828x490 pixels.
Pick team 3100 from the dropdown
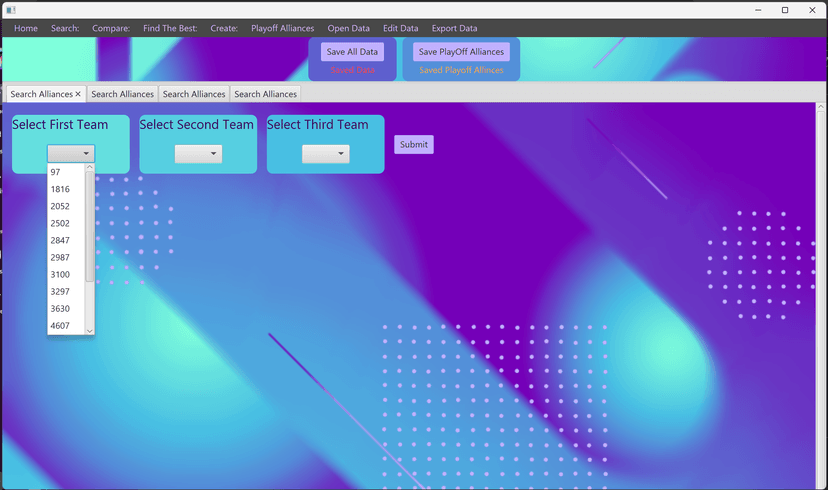[60, 274]
